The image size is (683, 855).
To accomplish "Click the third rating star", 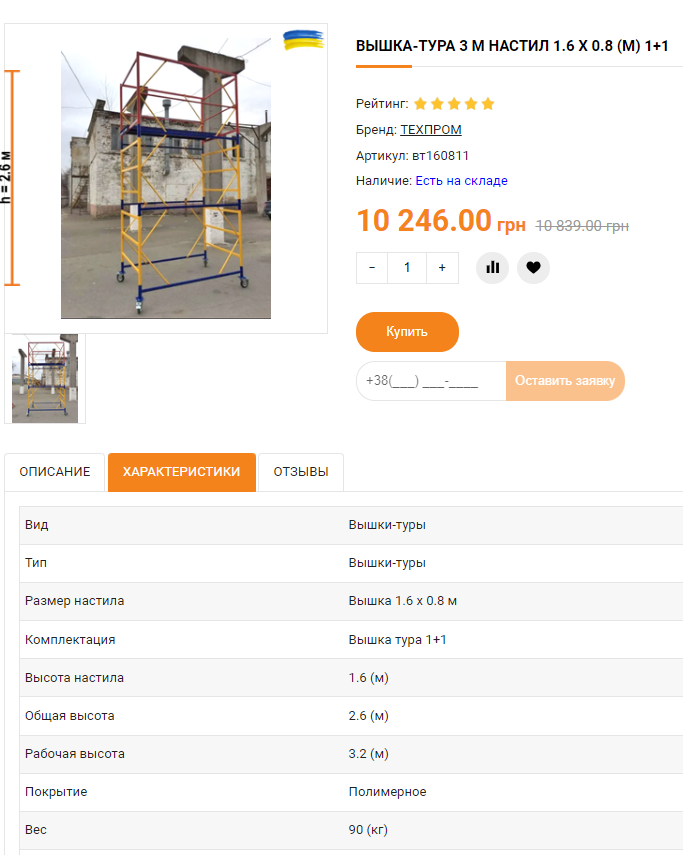I will pyautogui.click(x=454, y=104).
